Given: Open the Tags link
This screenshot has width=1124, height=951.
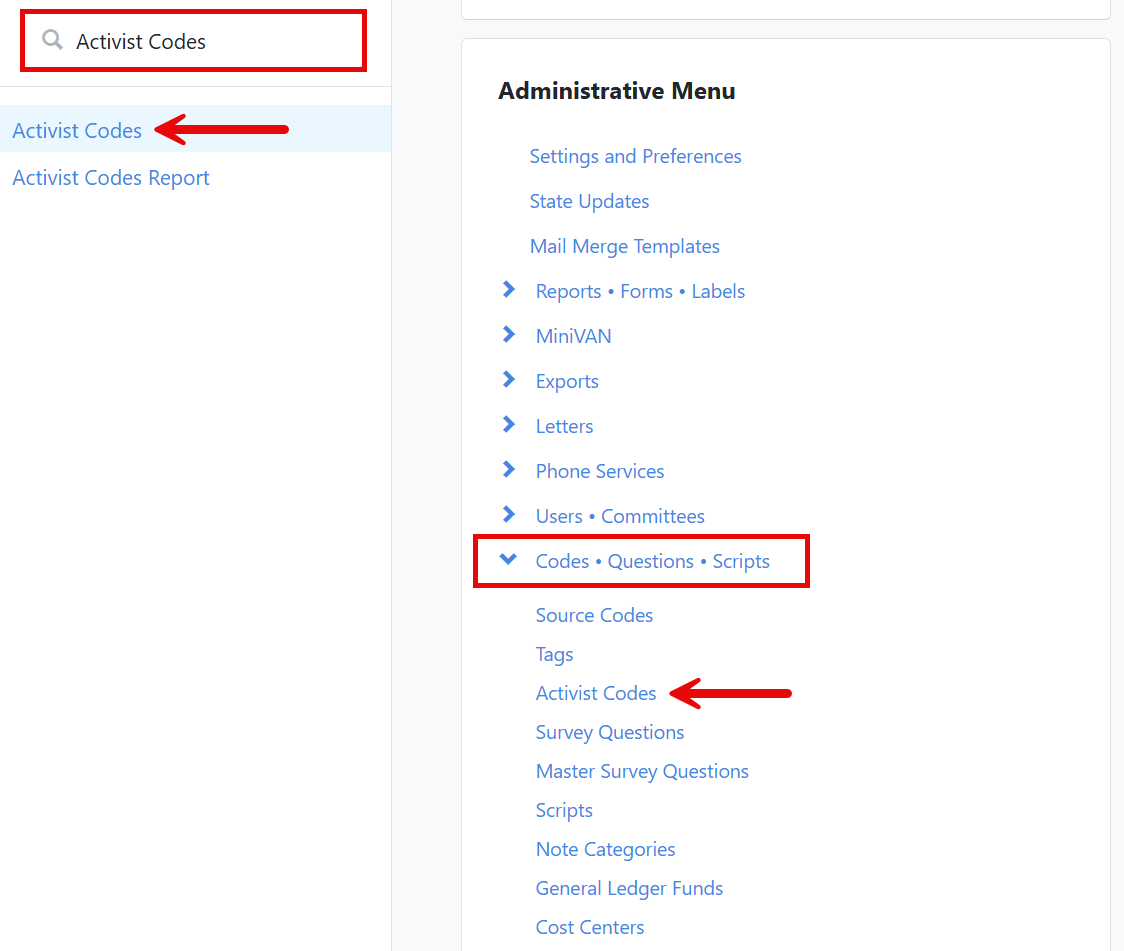Looking at the screenshot, I should (554, 655).
